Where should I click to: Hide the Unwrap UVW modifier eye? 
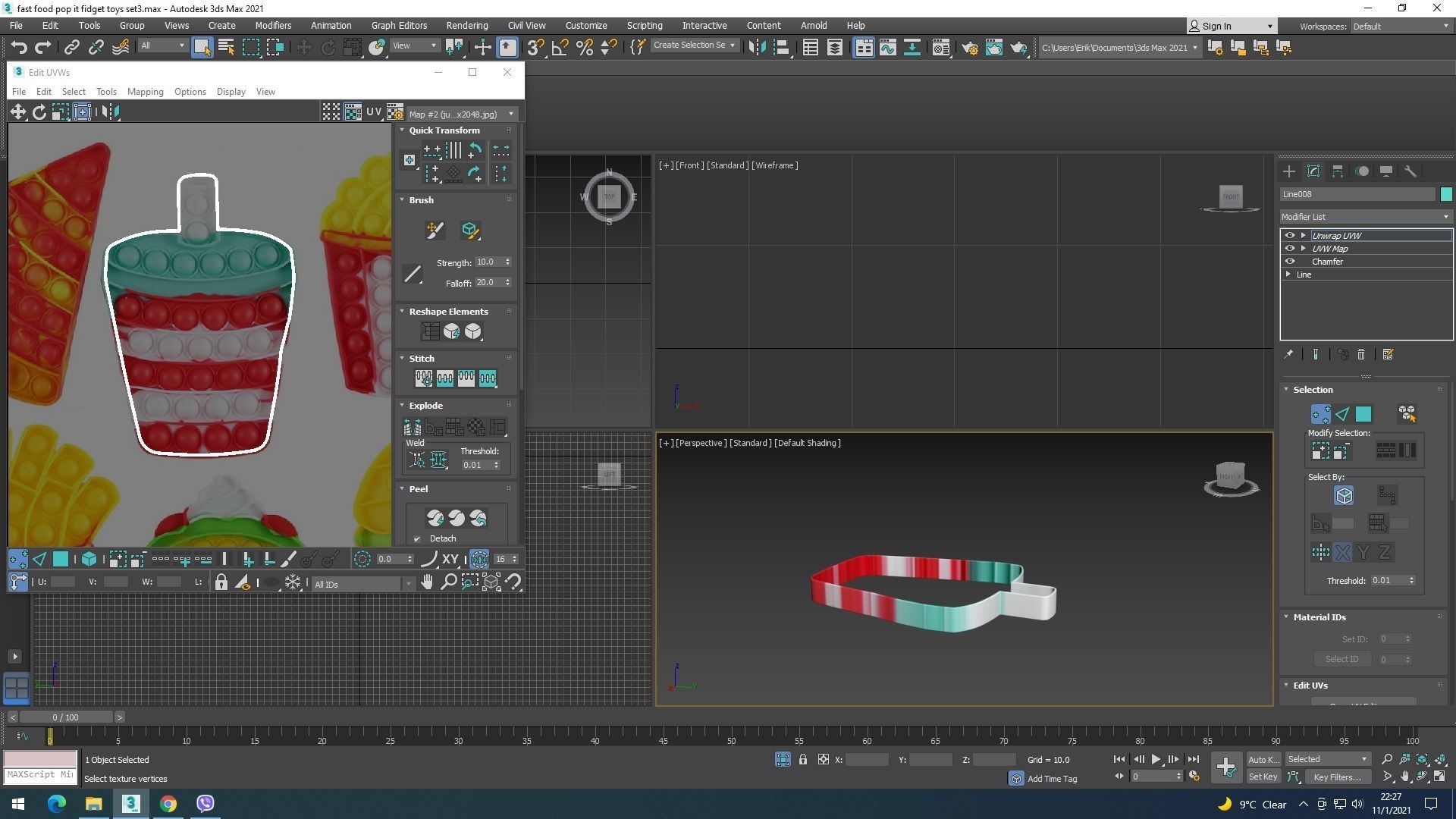[1289, 236]
